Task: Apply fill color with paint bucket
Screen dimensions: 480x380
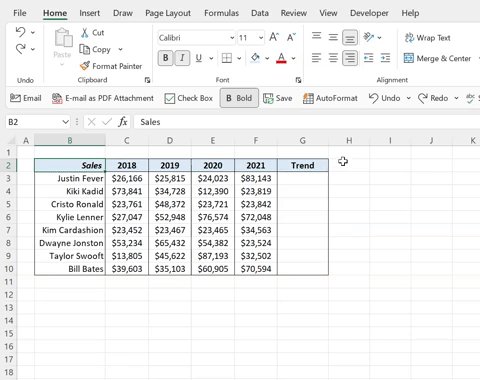Action: pos(255,58)
